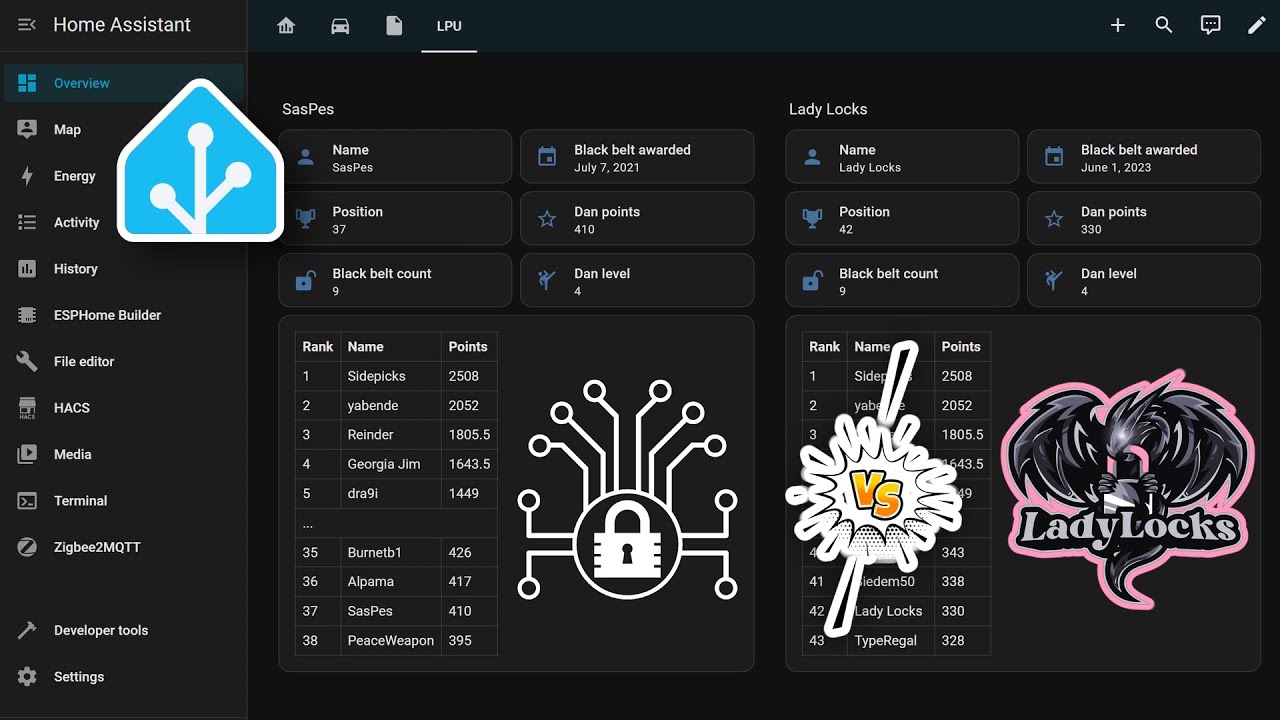Image resolution: width=1280 pixels, height=720 pixels.
Task: Click "Reinder" in the SasPes ranking table
Action: coord(370,434)
